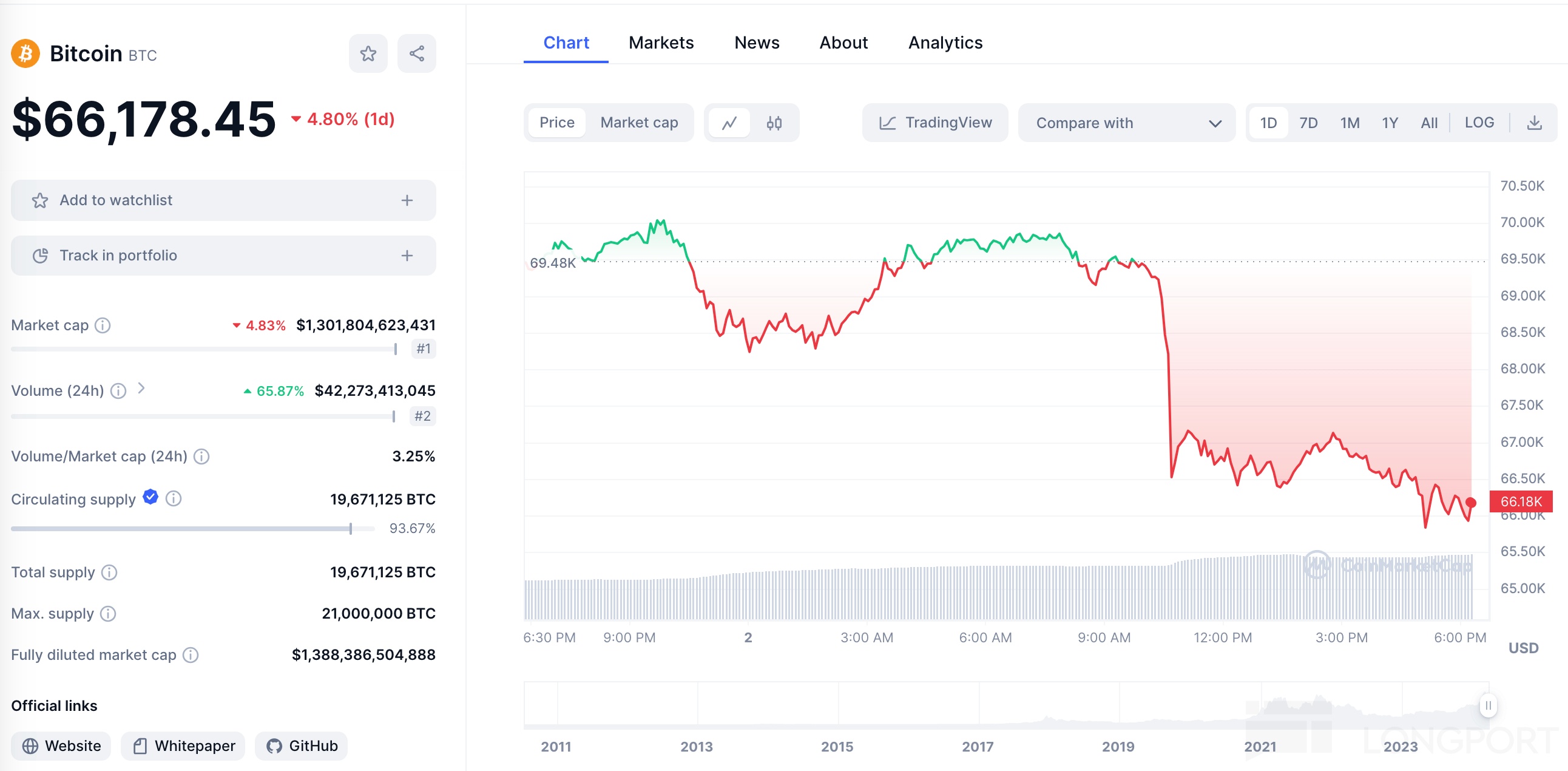1568x771 pixels.
Task: Download chart data icon
Action: click(1534, 123)
